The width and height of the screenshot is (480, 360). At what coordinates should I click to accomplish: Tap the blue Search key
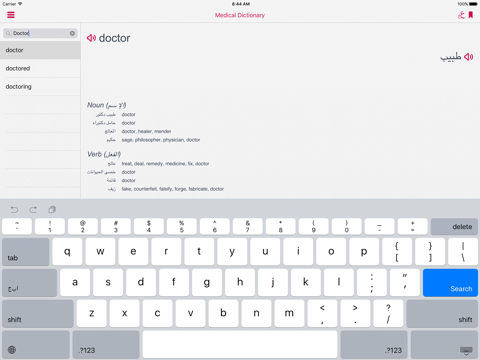pos(450,283)
